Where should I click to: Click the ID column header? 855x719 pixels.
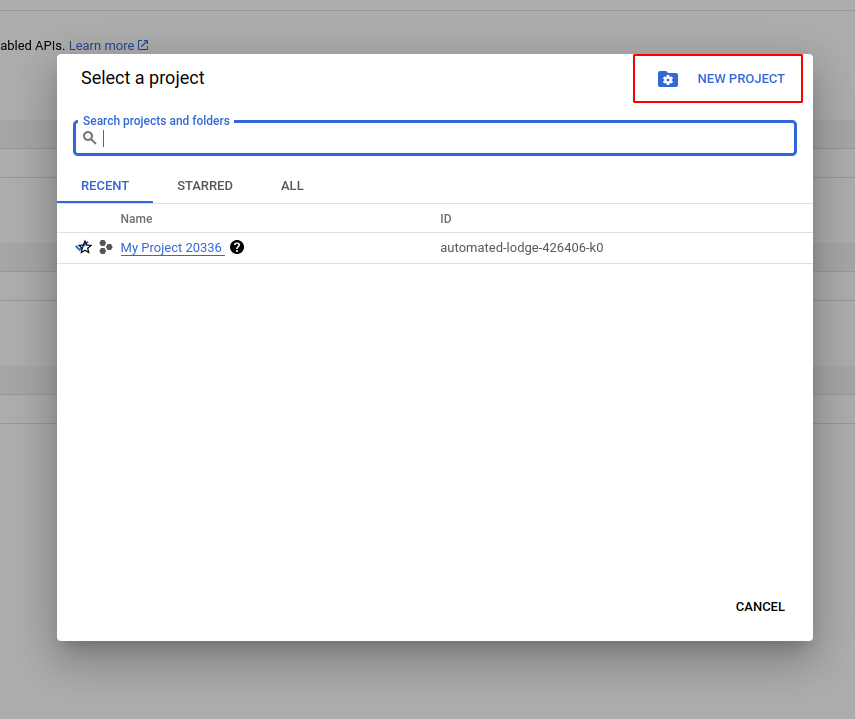coord(446,219)
